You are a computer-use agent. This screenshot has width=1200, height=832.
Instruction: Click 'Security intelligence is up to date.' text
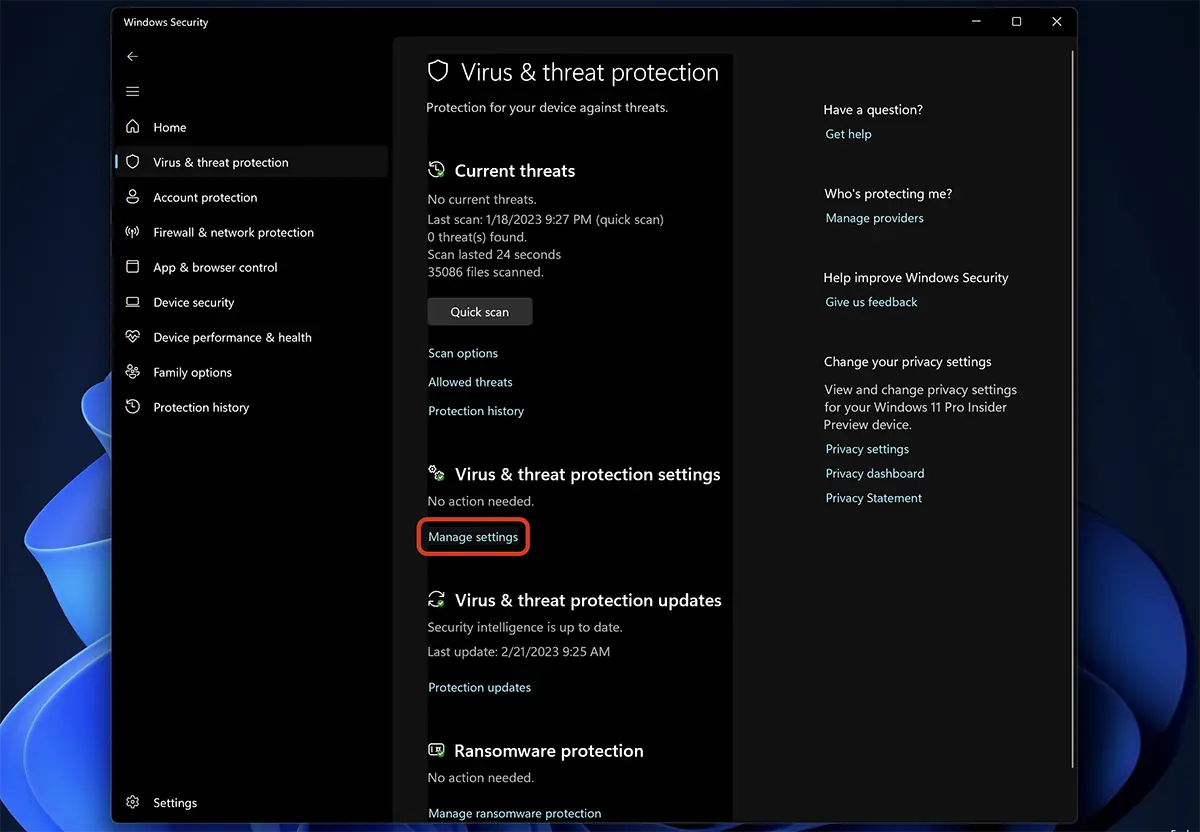[525, 627]
